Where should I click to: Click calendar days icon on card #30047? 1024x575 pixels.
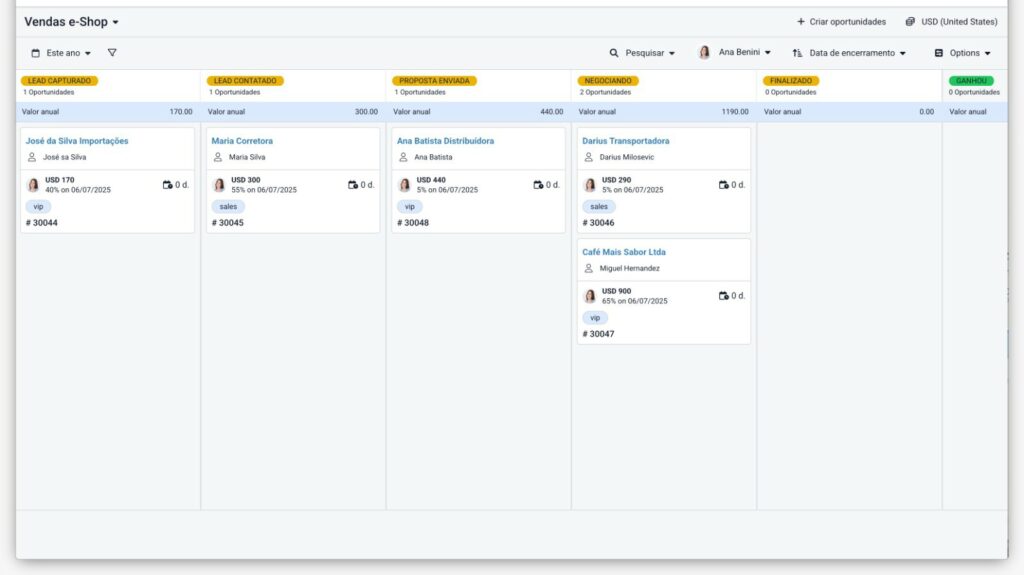point(724,296)
